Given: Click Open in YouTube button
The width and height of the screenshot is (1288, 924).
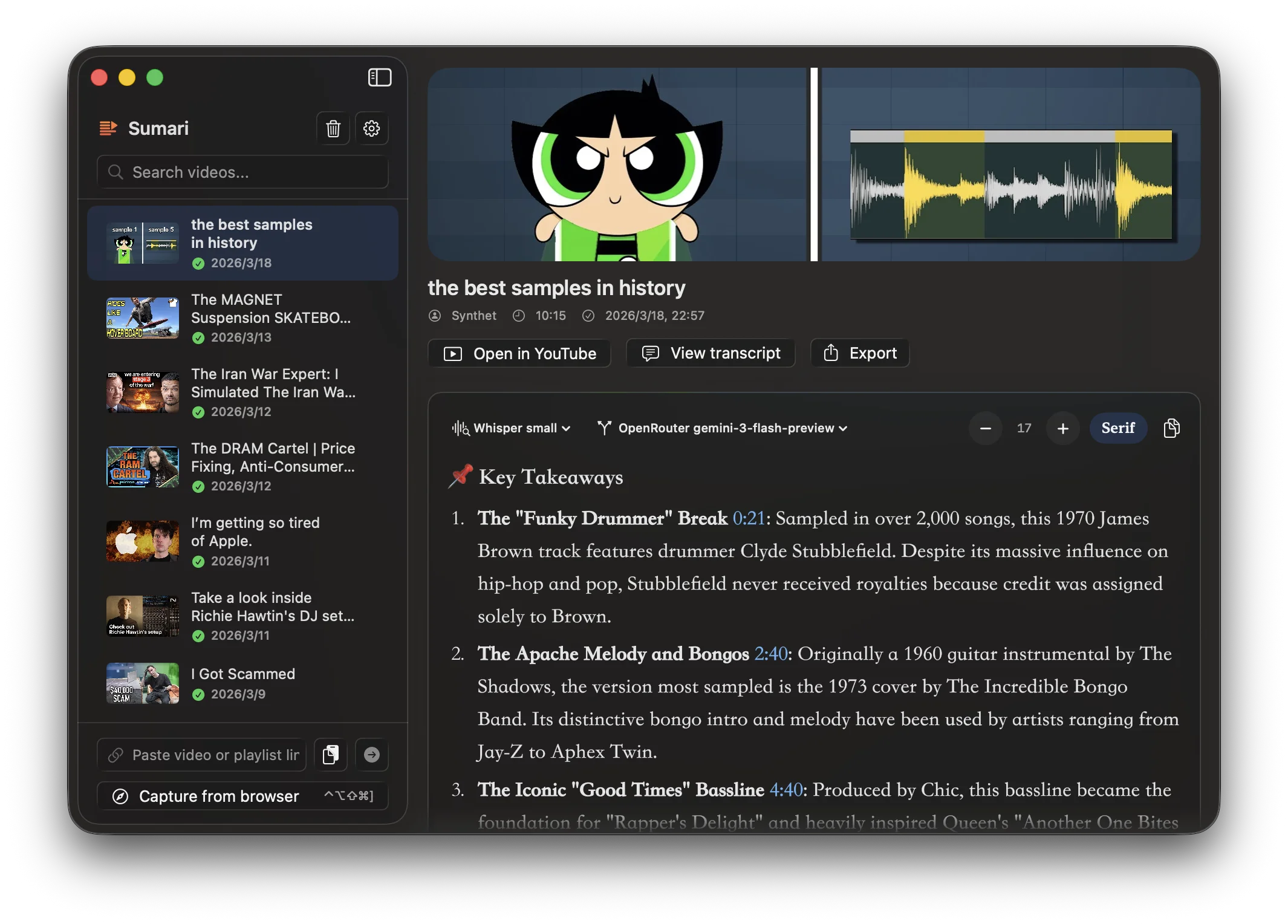Looking at the screenshot, I should point(519,353).
